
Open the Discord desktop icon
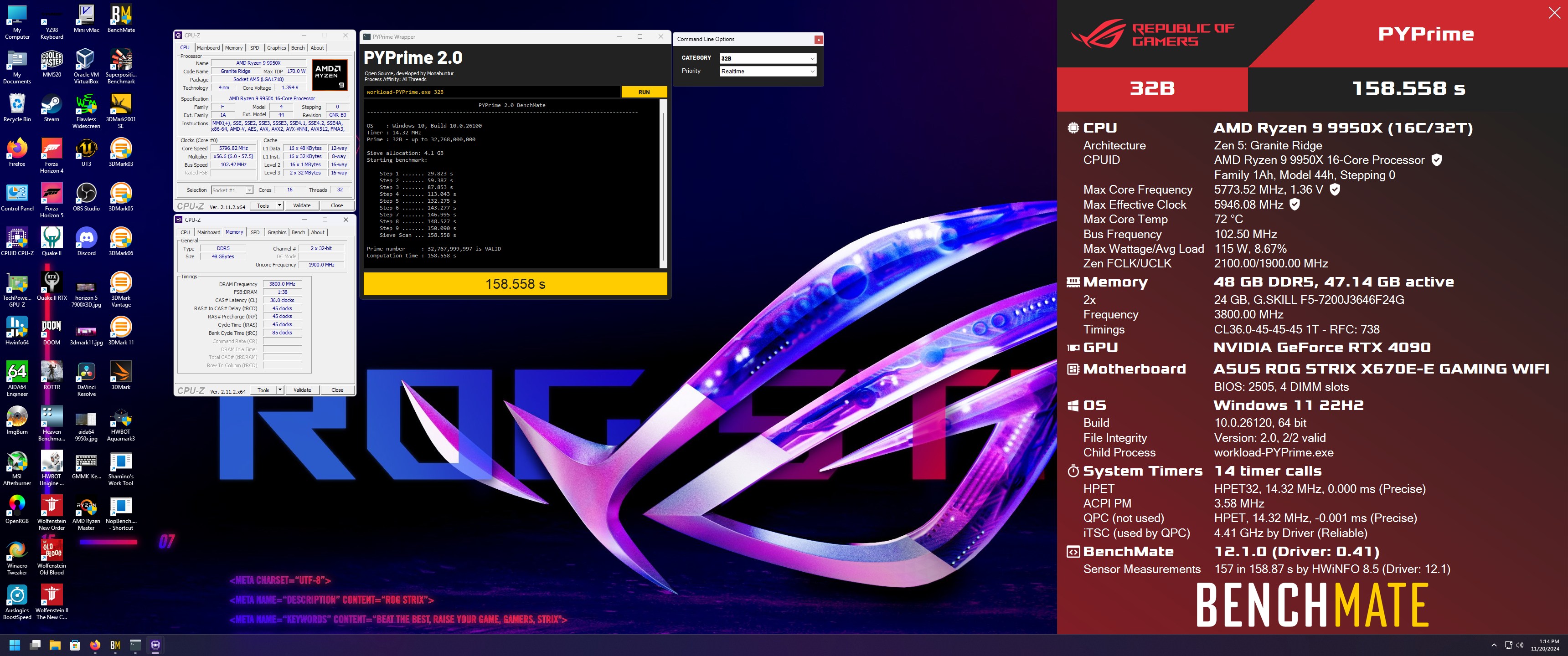(87, 241)
